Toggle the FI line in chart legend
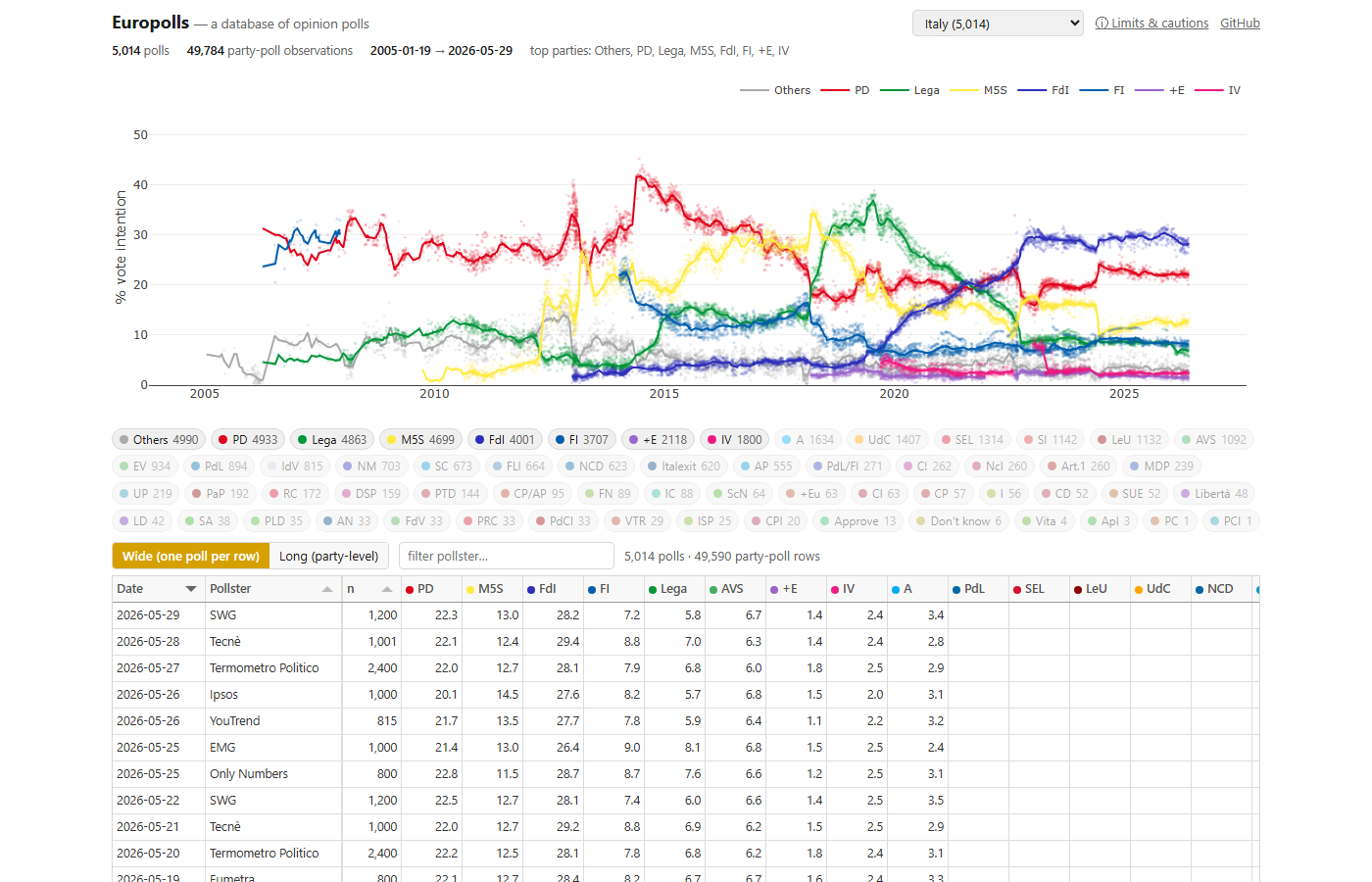This screenshot has width=1372, height=882. pos(1102,90)
